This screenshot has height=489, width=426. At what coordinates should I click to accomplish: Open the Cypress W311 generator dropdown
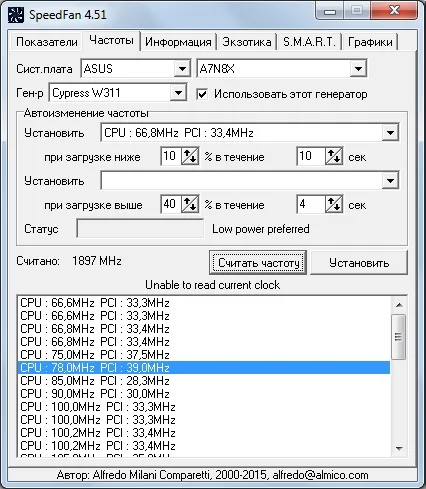click(178, 93)
